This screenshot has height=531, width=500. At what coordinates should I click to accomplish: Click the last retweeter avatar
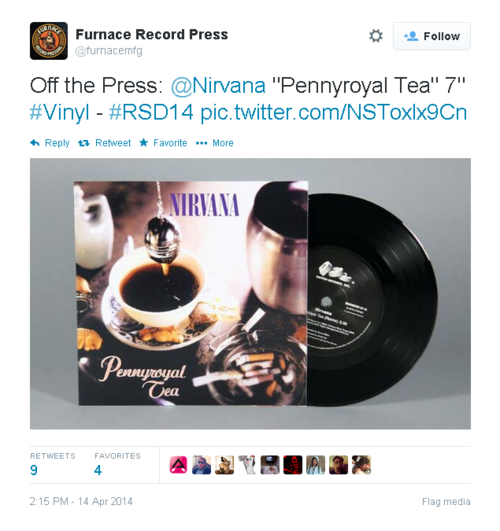pos(361,465)
